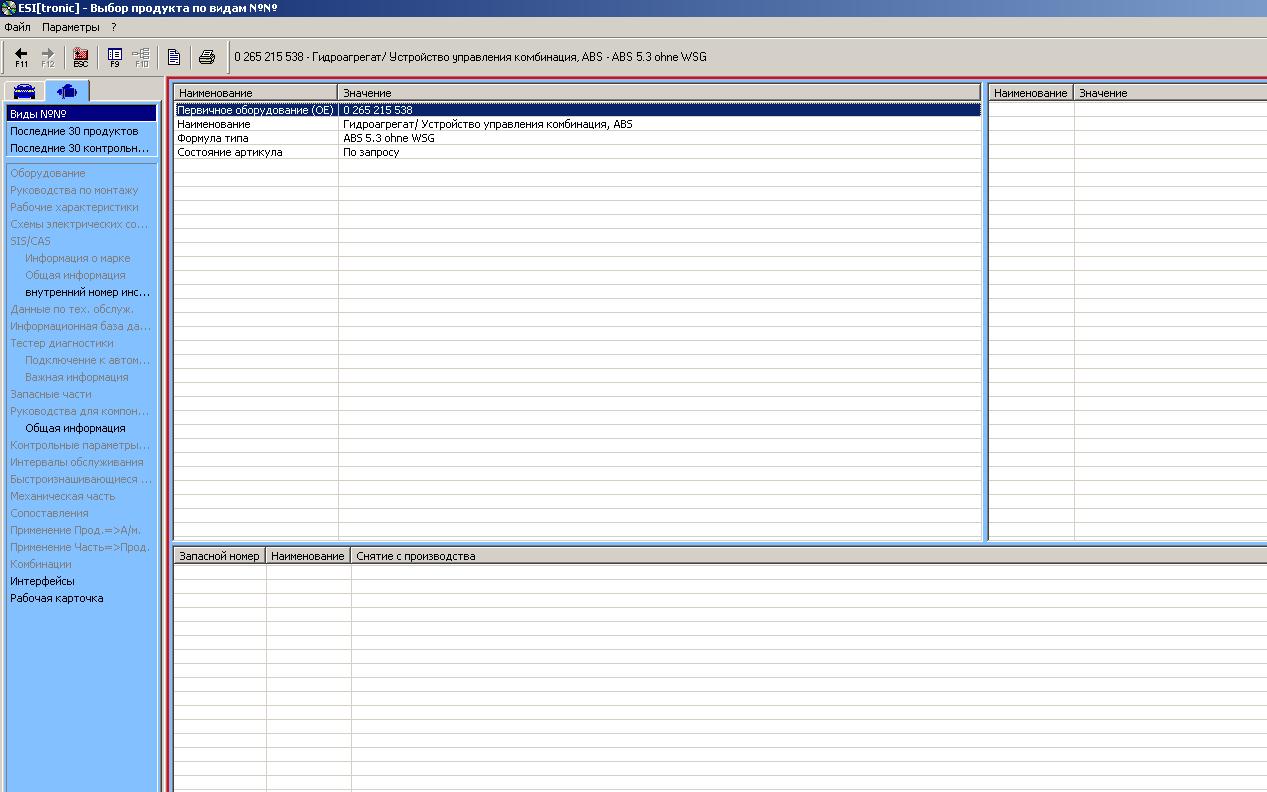Open the Параметры menu
This screenshot has width=1267, height=792.
click(70, 27)
